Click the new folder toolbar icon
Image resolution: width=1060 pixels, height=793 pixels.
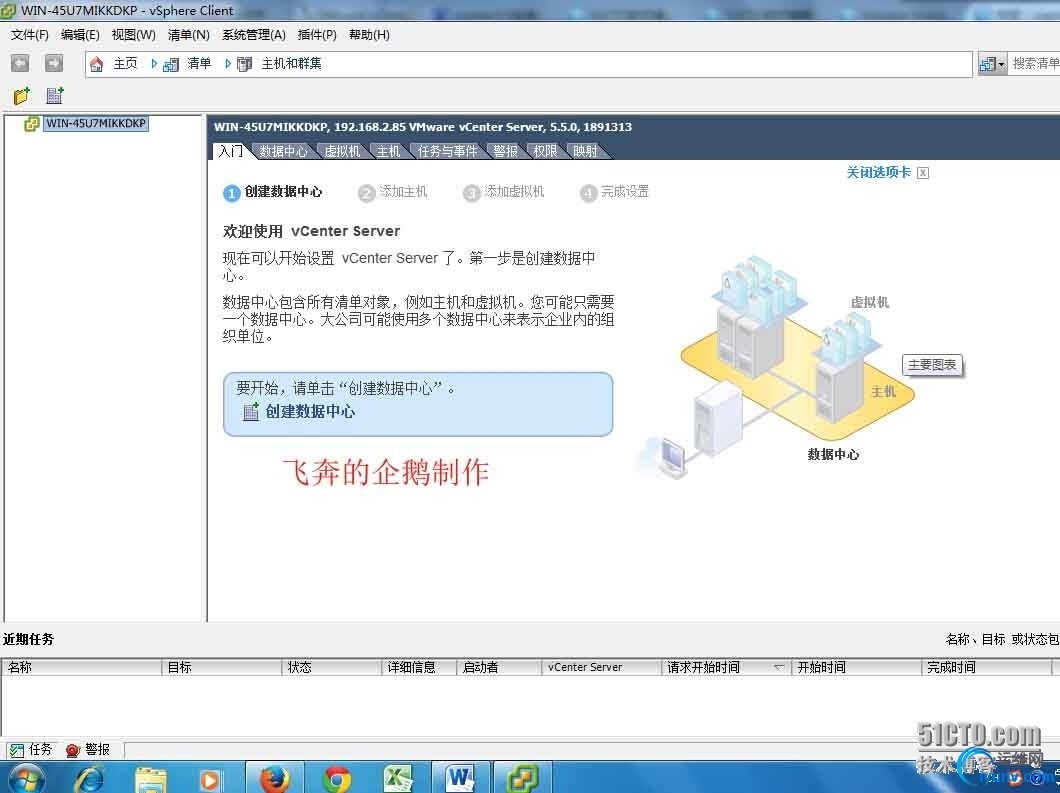pyautogui.click(x=22, y=96)
